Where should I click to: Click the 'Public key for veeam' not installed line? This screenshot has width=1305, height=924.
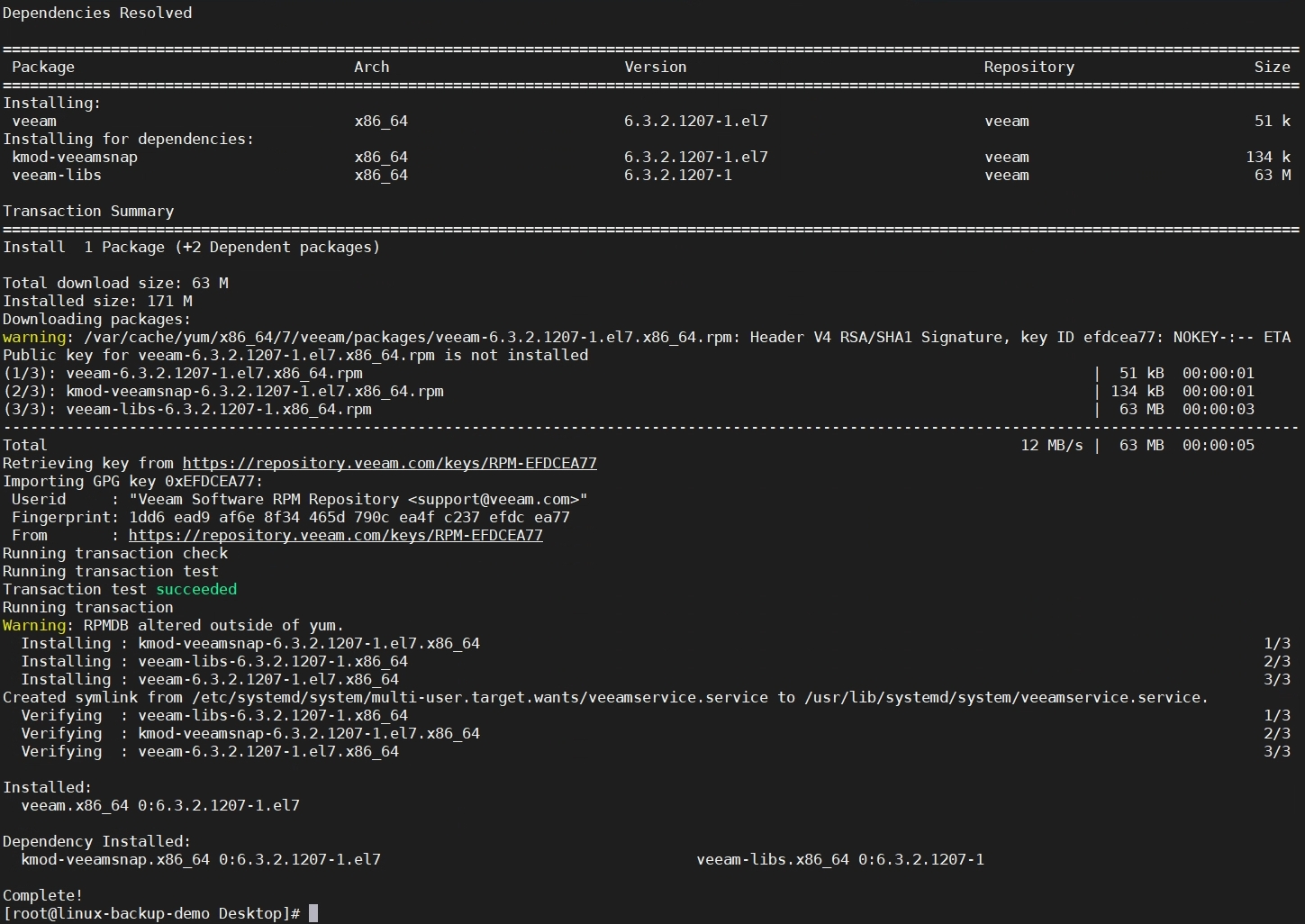[295, 355]
